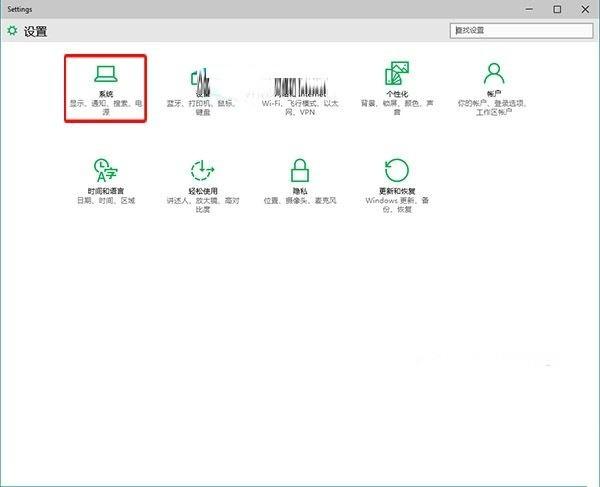The width and height of the screenshot is (600, 487).
Task: Open Network & Internet icon (Wi-Fi, VPN)
Action: click(300, 87)
